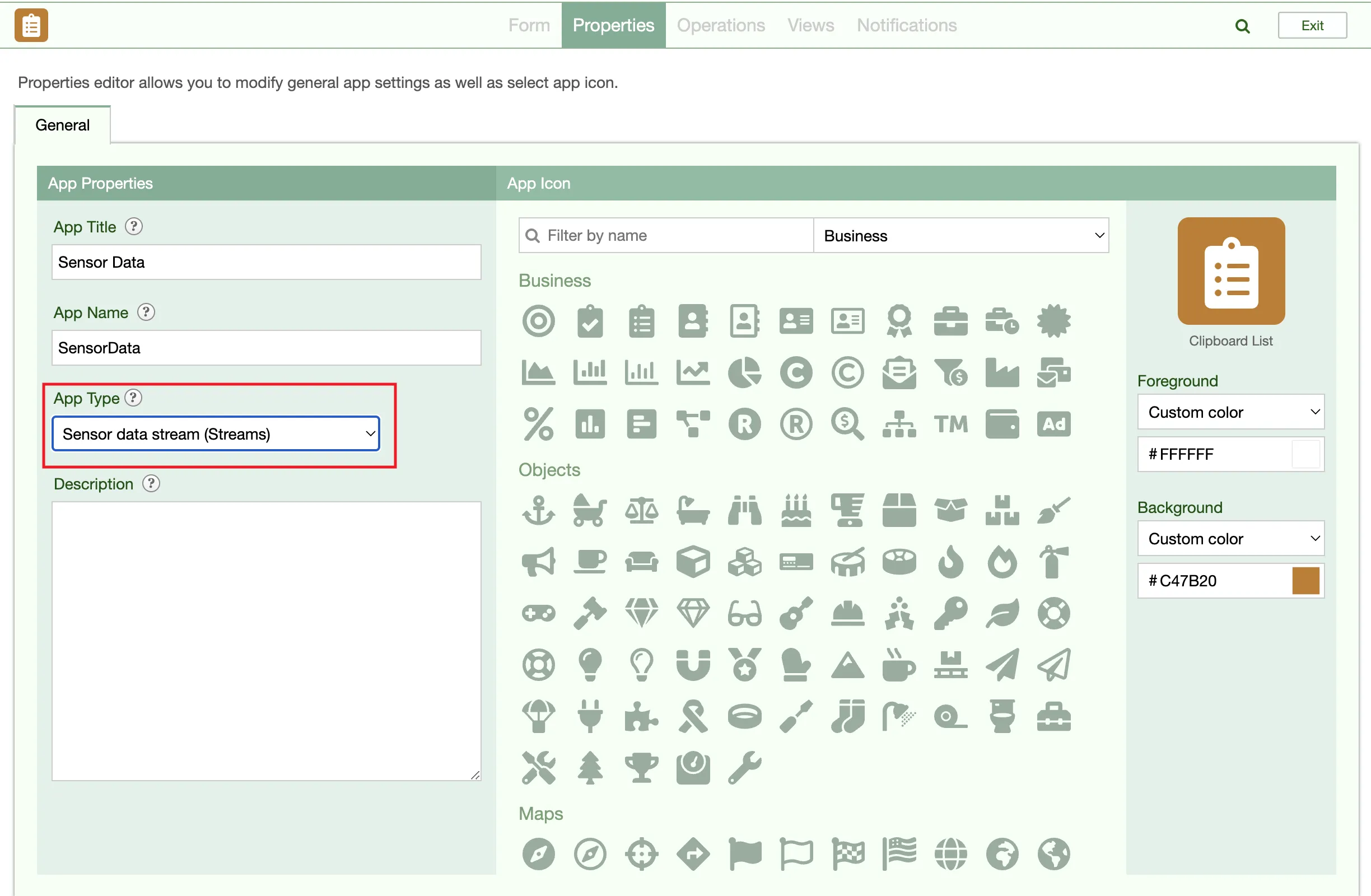Click the Exit button
This screenshot has height=896, width=1371.
[1312, 26]
